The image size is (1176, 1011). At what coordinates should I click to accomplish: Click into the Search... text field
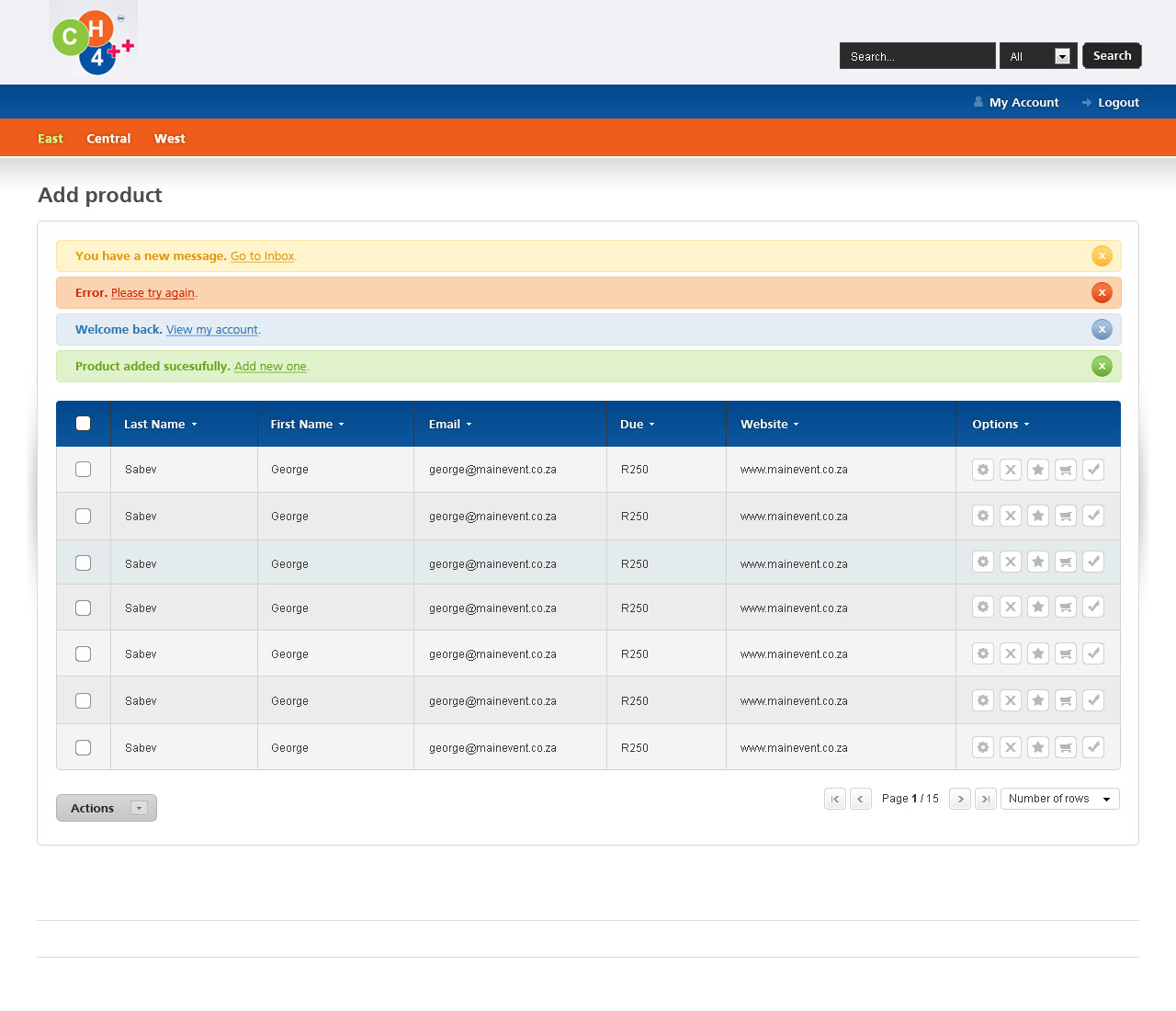click(x=917, y=56)
